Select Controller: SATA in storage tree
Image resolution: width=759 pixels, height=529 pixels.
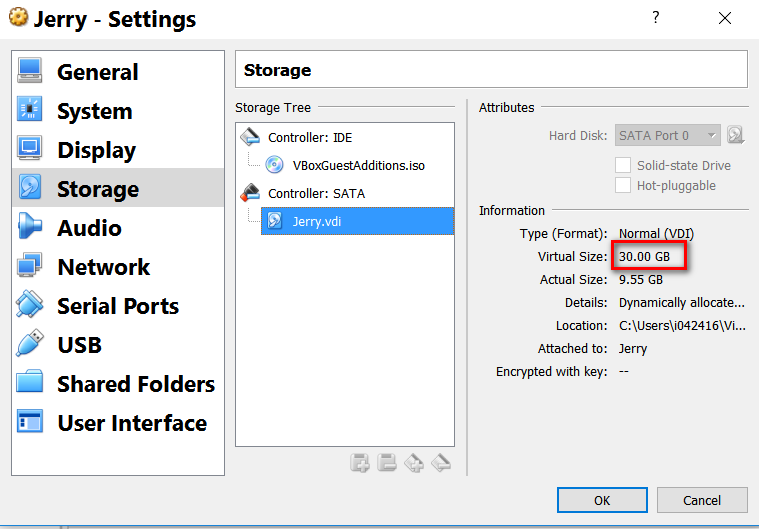coord(317,194)
